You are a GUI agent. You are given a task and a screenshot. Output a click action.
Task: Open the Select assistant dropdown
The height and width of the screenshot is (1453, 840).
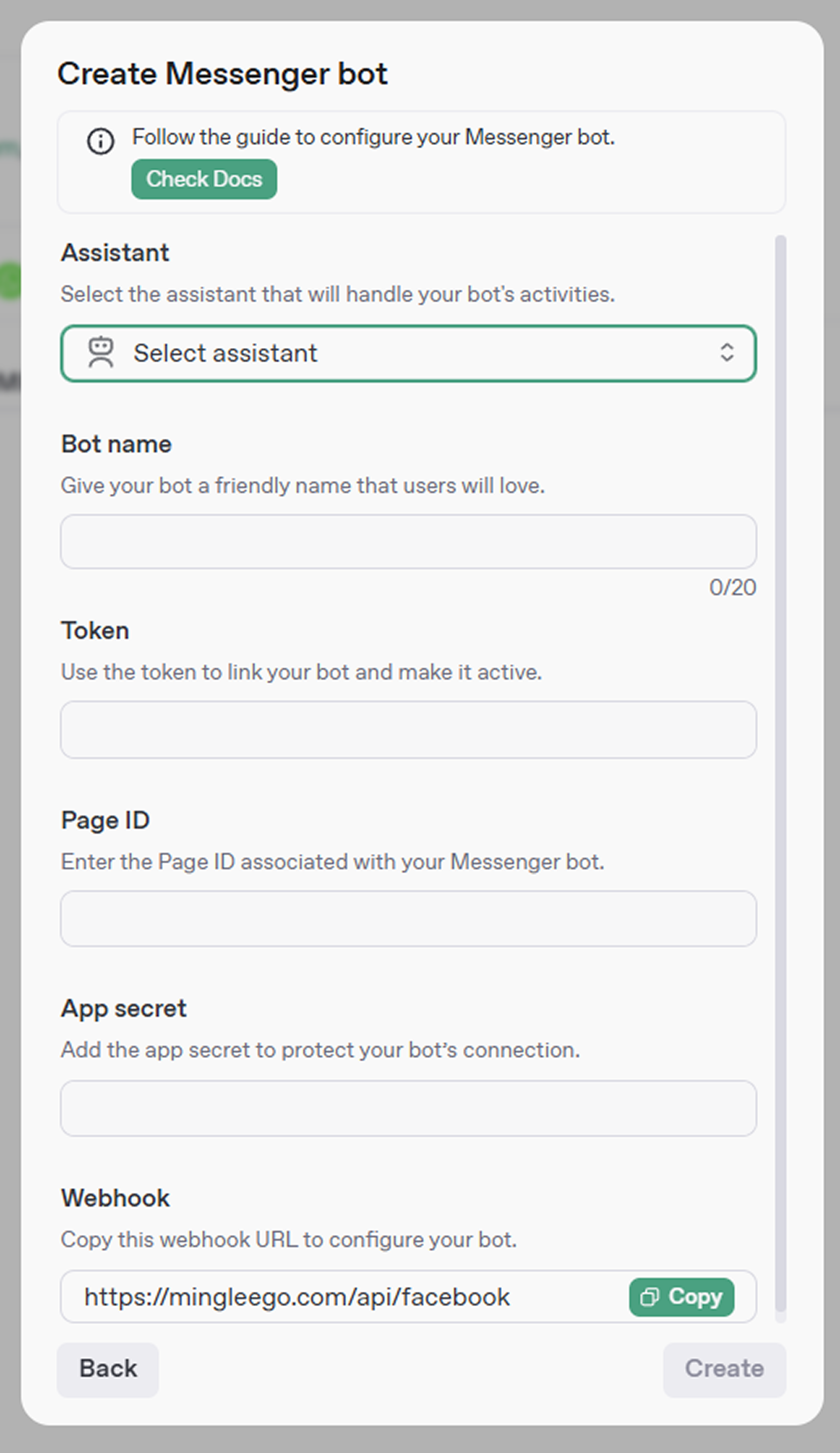pos(408,354)
